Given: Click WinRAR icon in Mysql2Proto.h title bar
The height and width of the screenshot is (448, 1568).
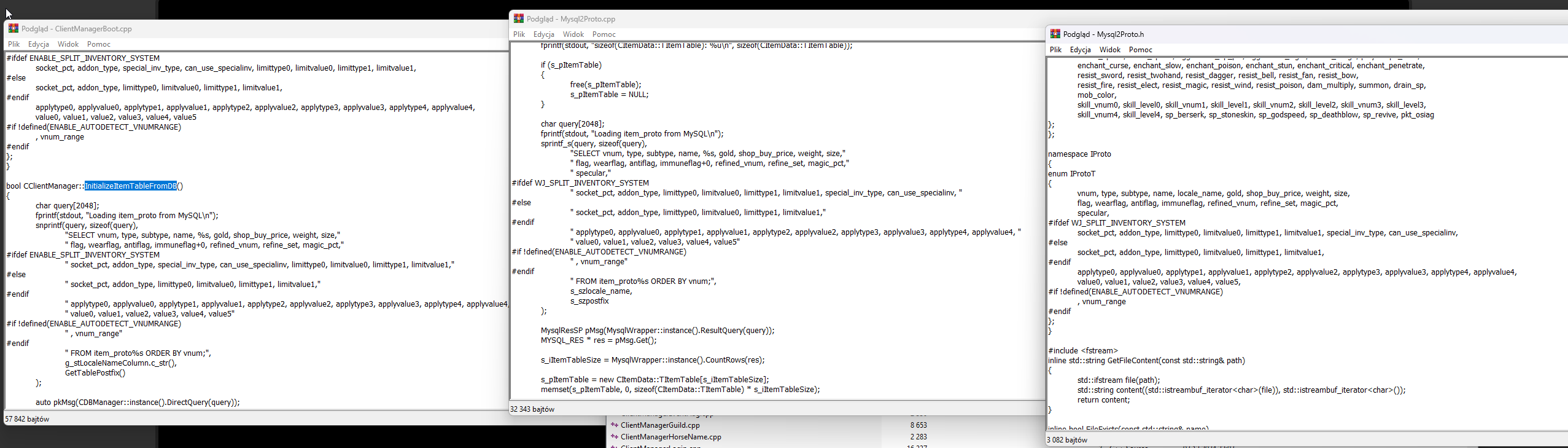Looking at the screenshot, I should [x=1055, y=34].
